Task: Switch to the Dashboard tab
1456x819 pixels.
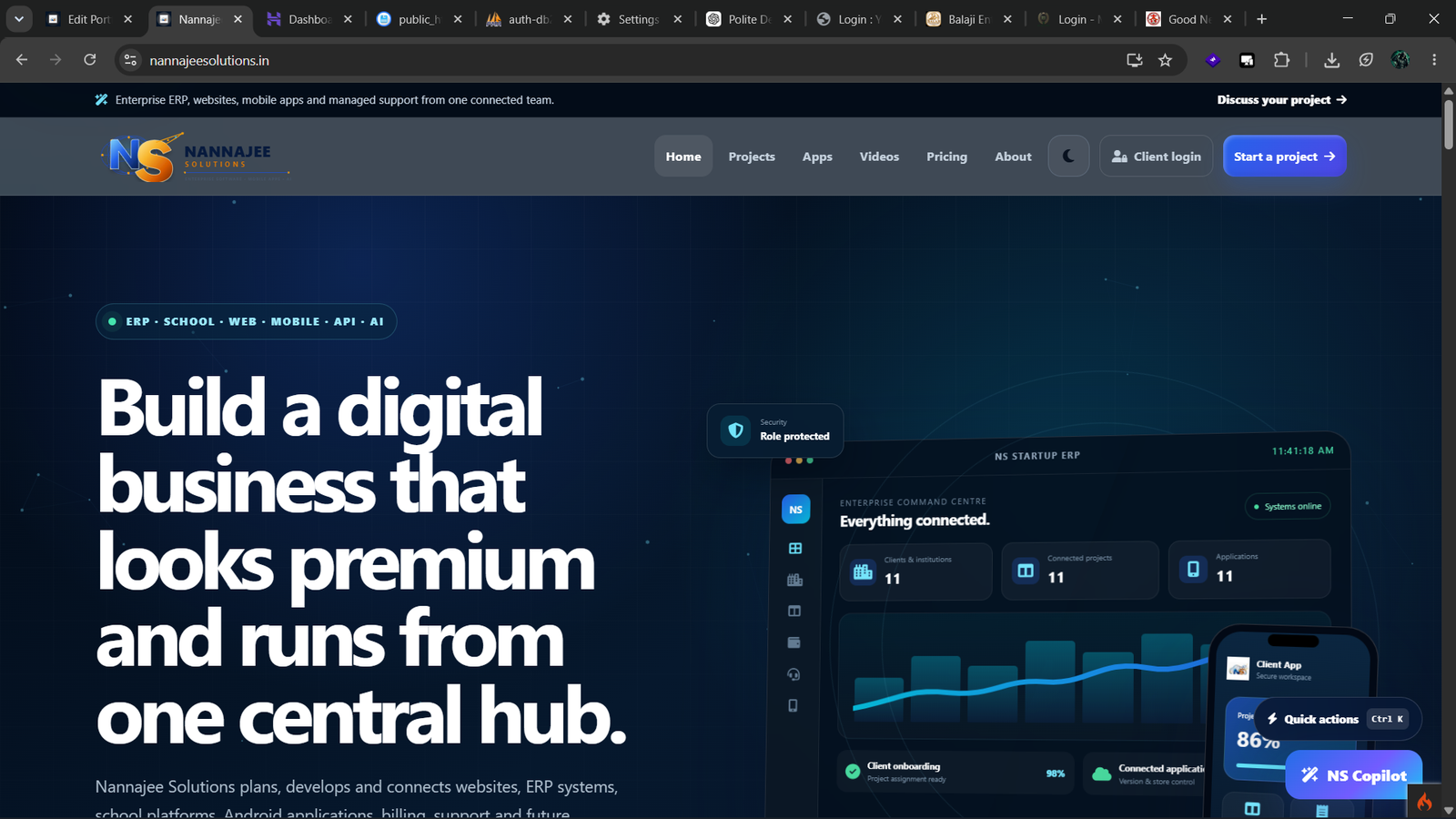Action: click(x=309, y=19)
